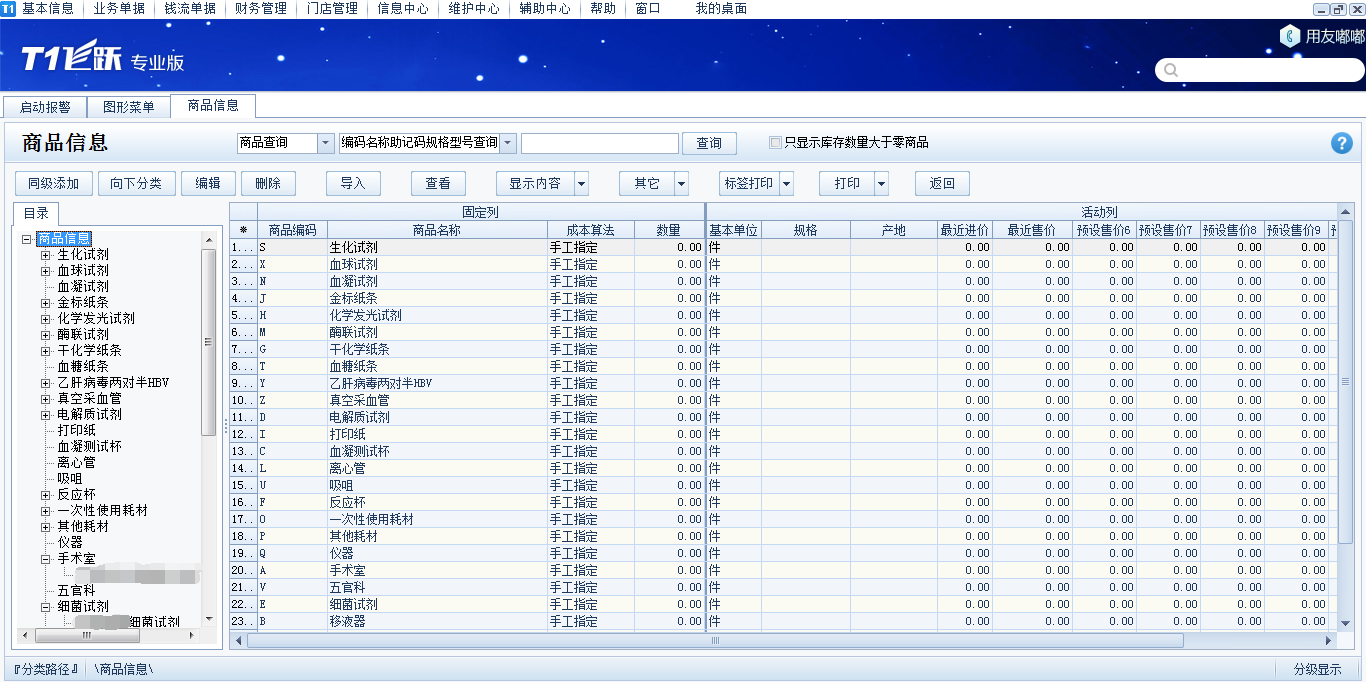Collapse the 手术室 tree node
This screenshot has height=682, width=1366.
[x=45, y=558]
